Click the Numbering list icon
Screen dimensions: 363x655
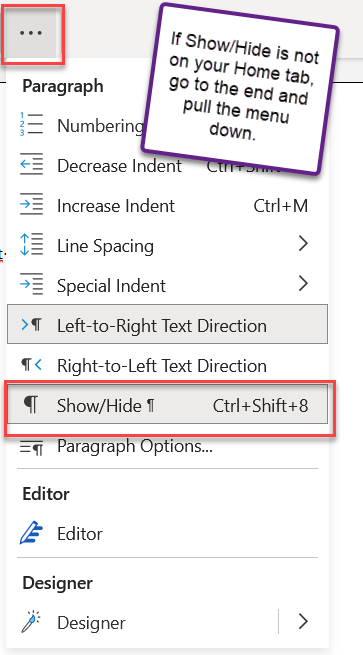(x=31, y=124)
